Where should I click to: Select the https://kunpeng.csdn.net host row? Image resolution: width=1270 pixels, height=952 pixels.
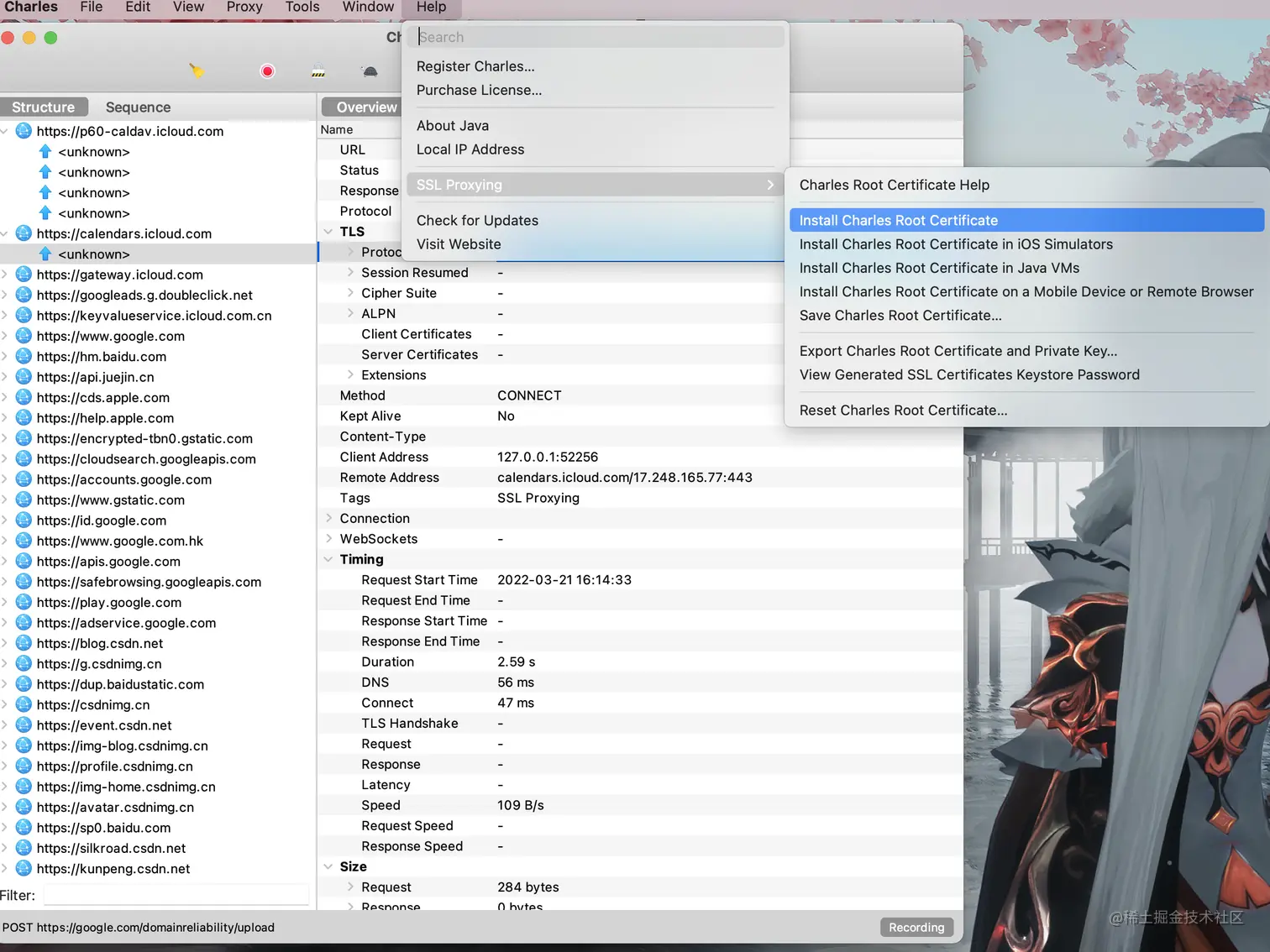[x=158, y=869]
